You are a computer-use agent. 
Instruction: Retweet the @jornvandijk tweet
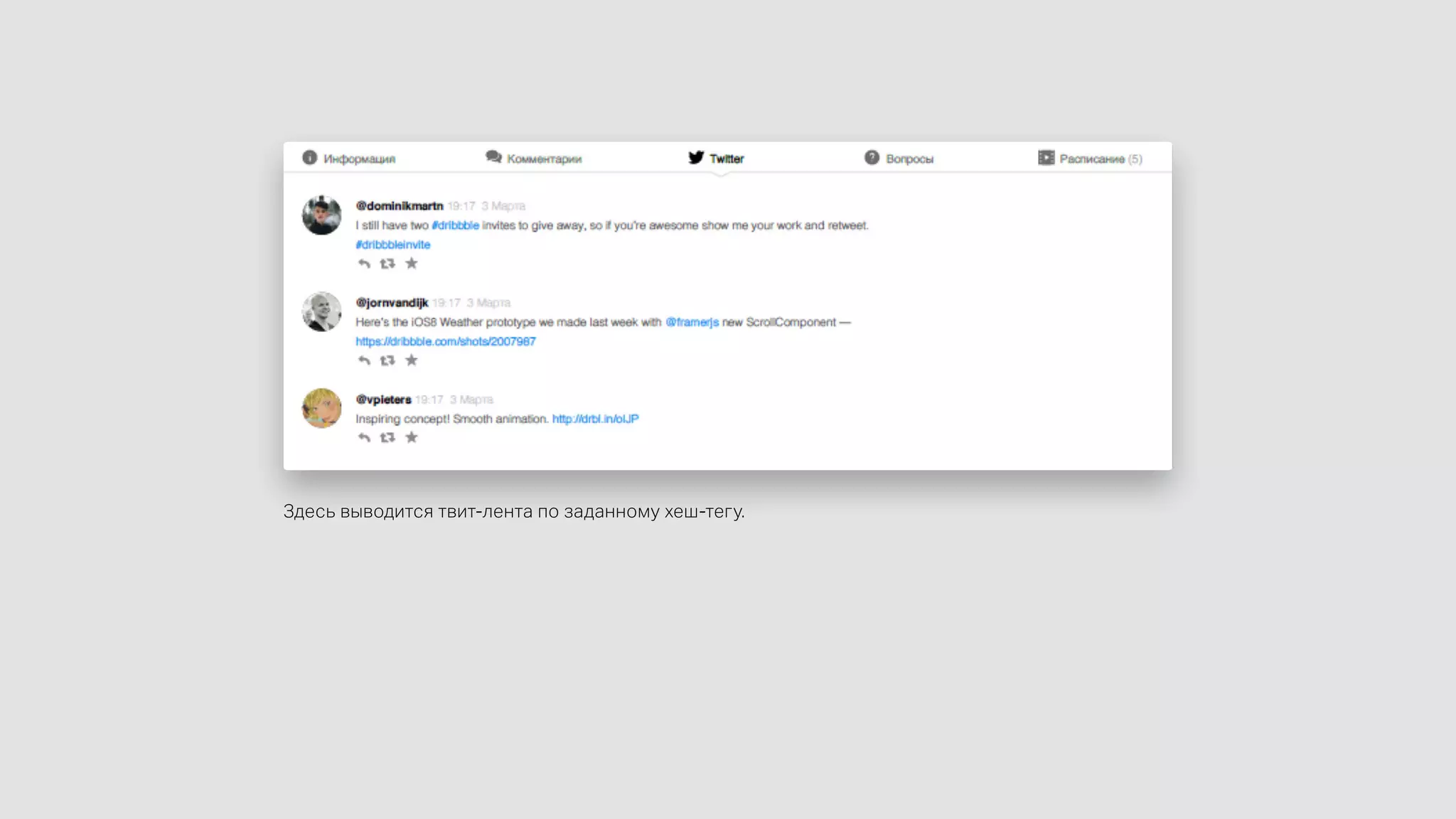(x=387, y=360)
